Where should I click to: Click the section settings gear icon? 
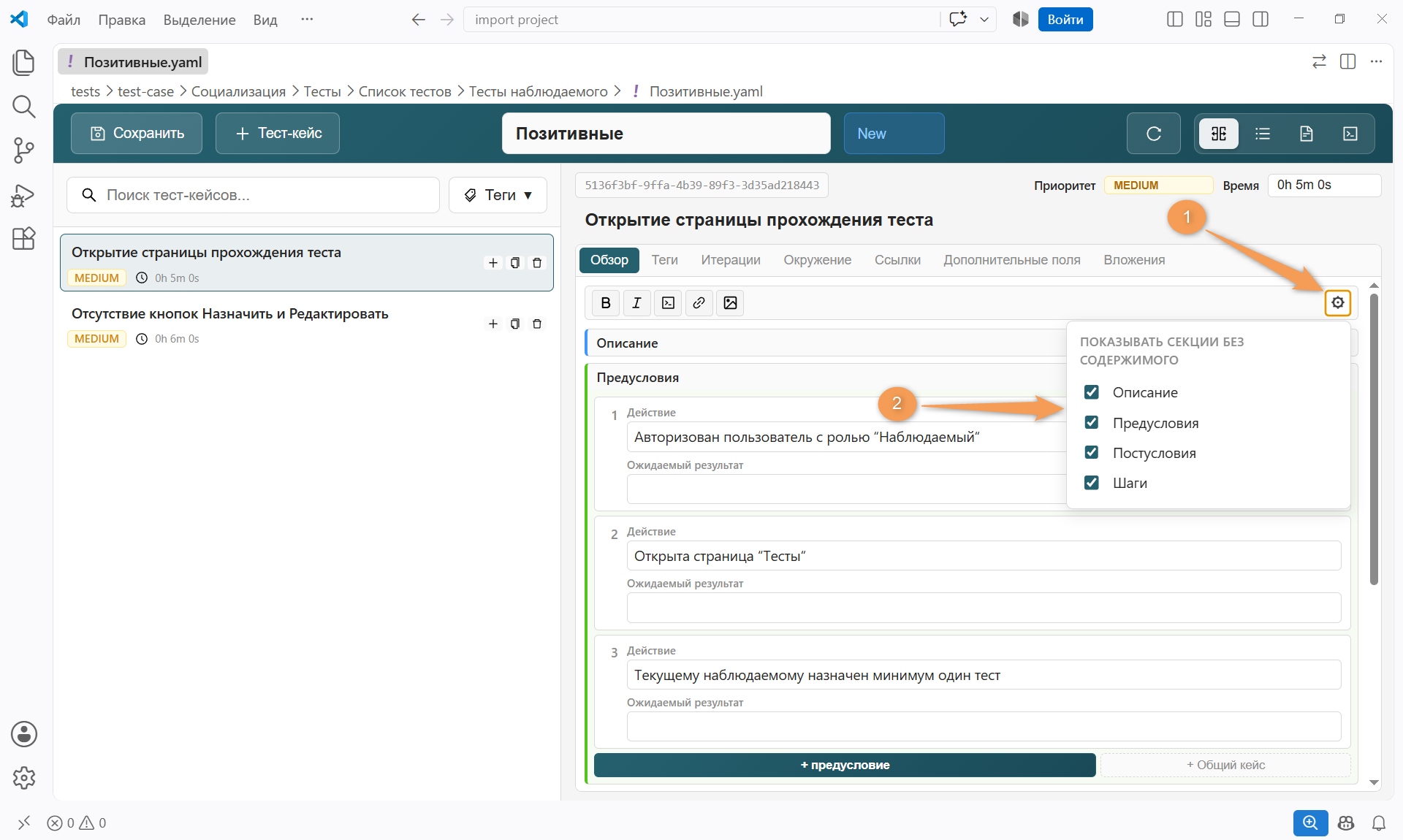1337,302
